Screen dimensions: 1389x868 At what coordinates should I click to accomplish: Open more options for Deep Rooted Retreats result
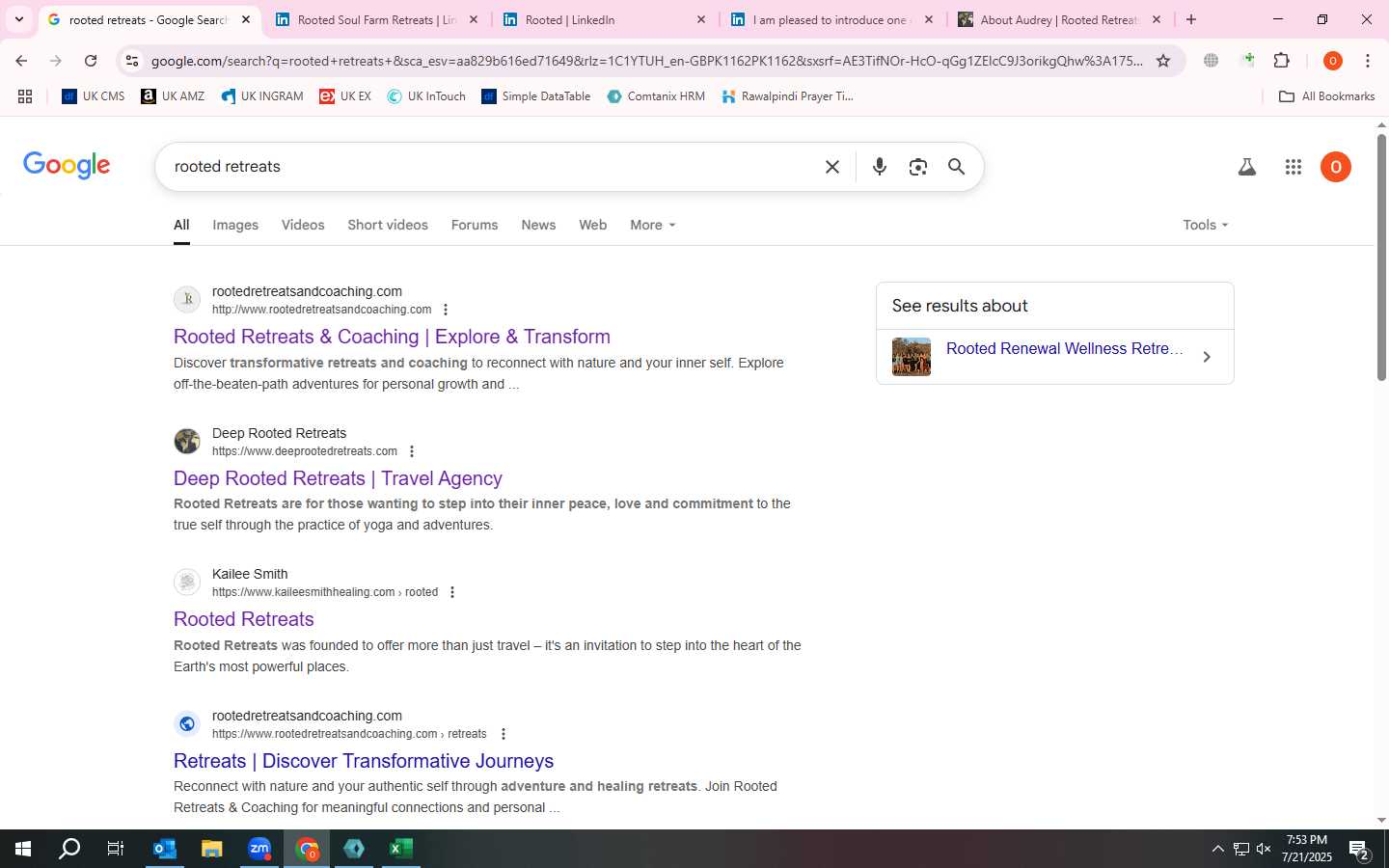[412, 451]
